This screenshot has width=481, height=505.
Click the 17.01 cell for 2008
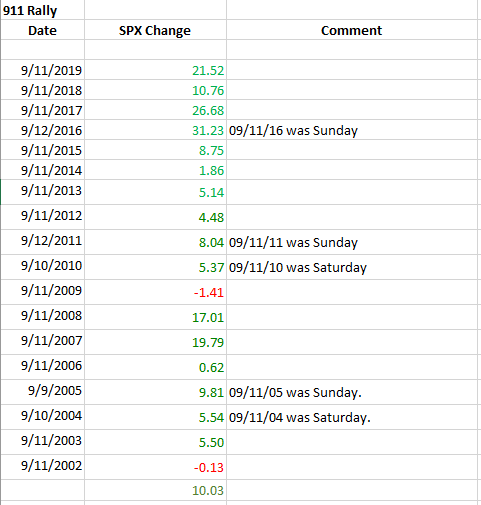coord(155,317)
